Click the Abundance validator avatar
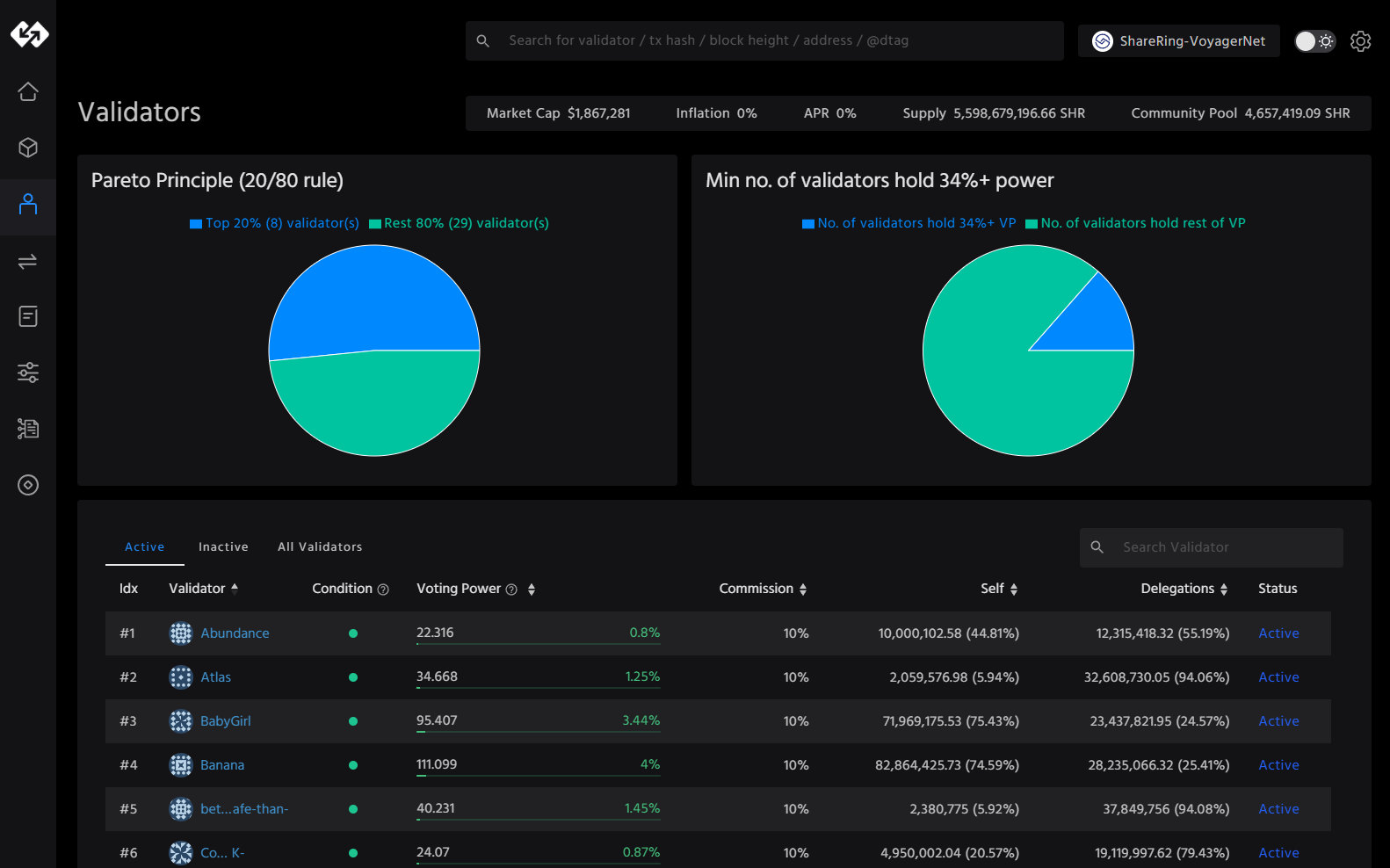 (x=181, y=633)
